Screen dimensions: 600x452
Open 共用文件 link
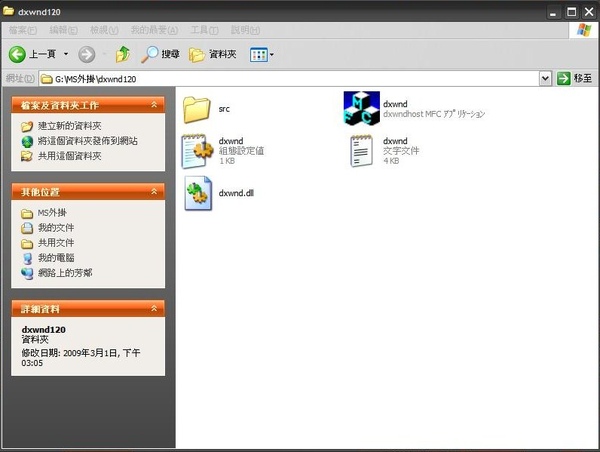tap(56, 243)
